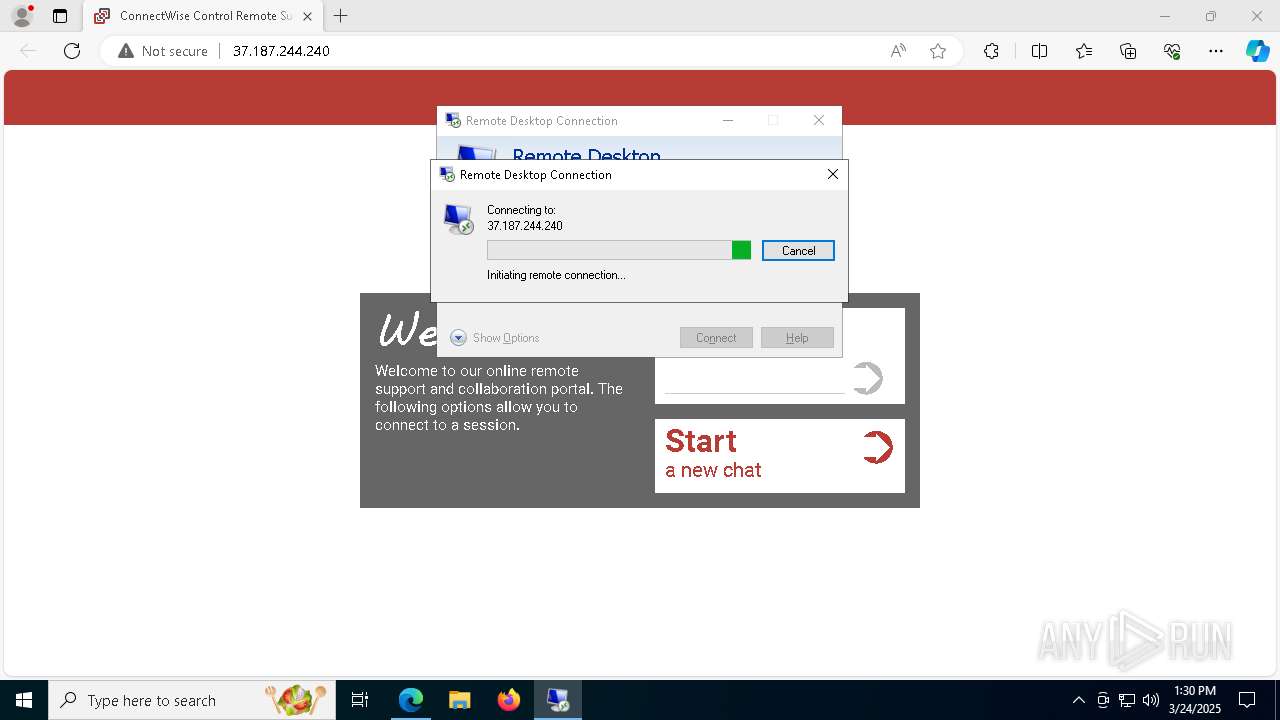Open Task View from taskbar
Viewport: 1280px width, 720px height.
(x=360, y=700)
